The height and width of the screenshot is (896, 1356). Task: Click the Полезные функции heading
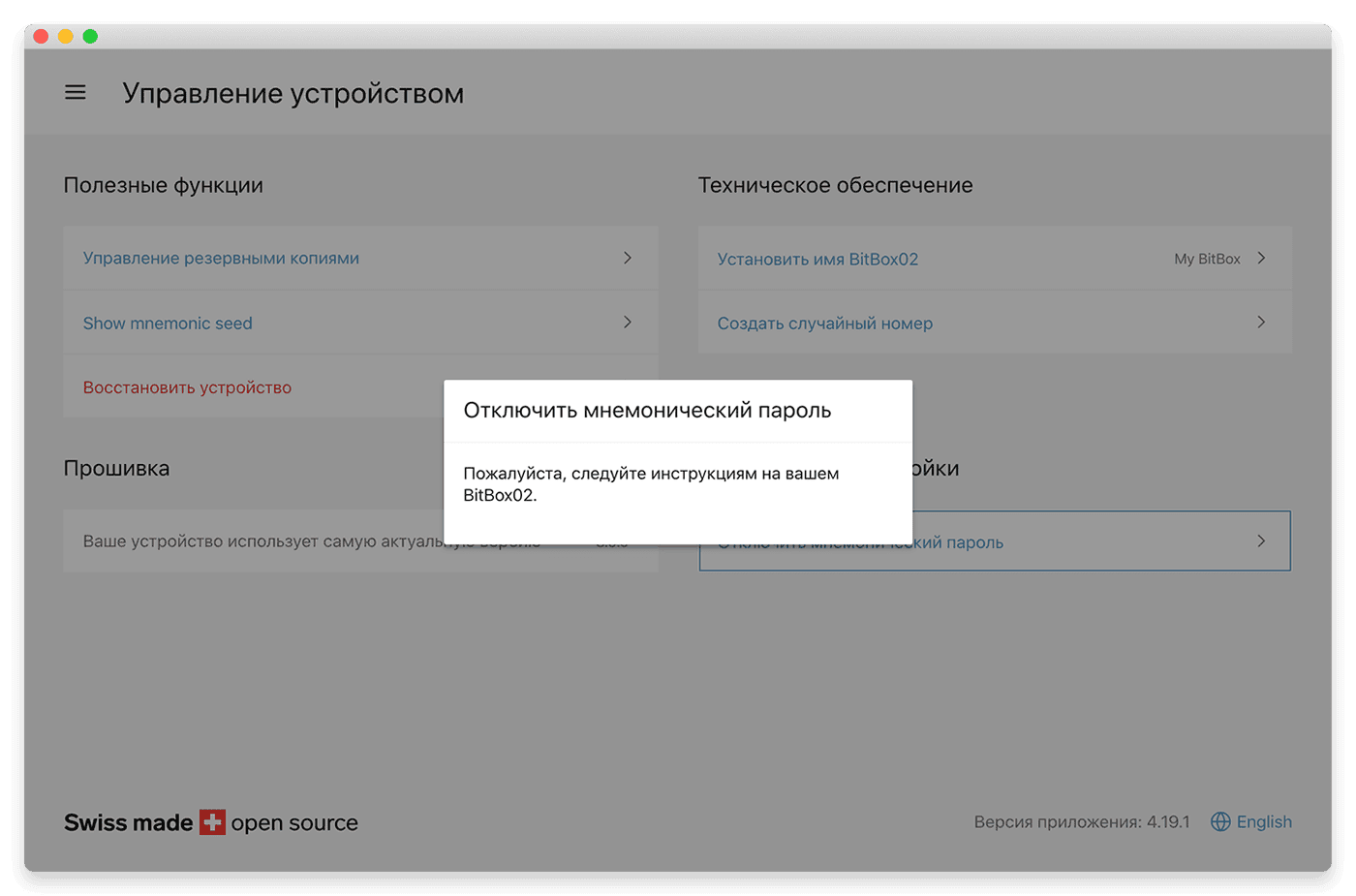tap(163, 185)
